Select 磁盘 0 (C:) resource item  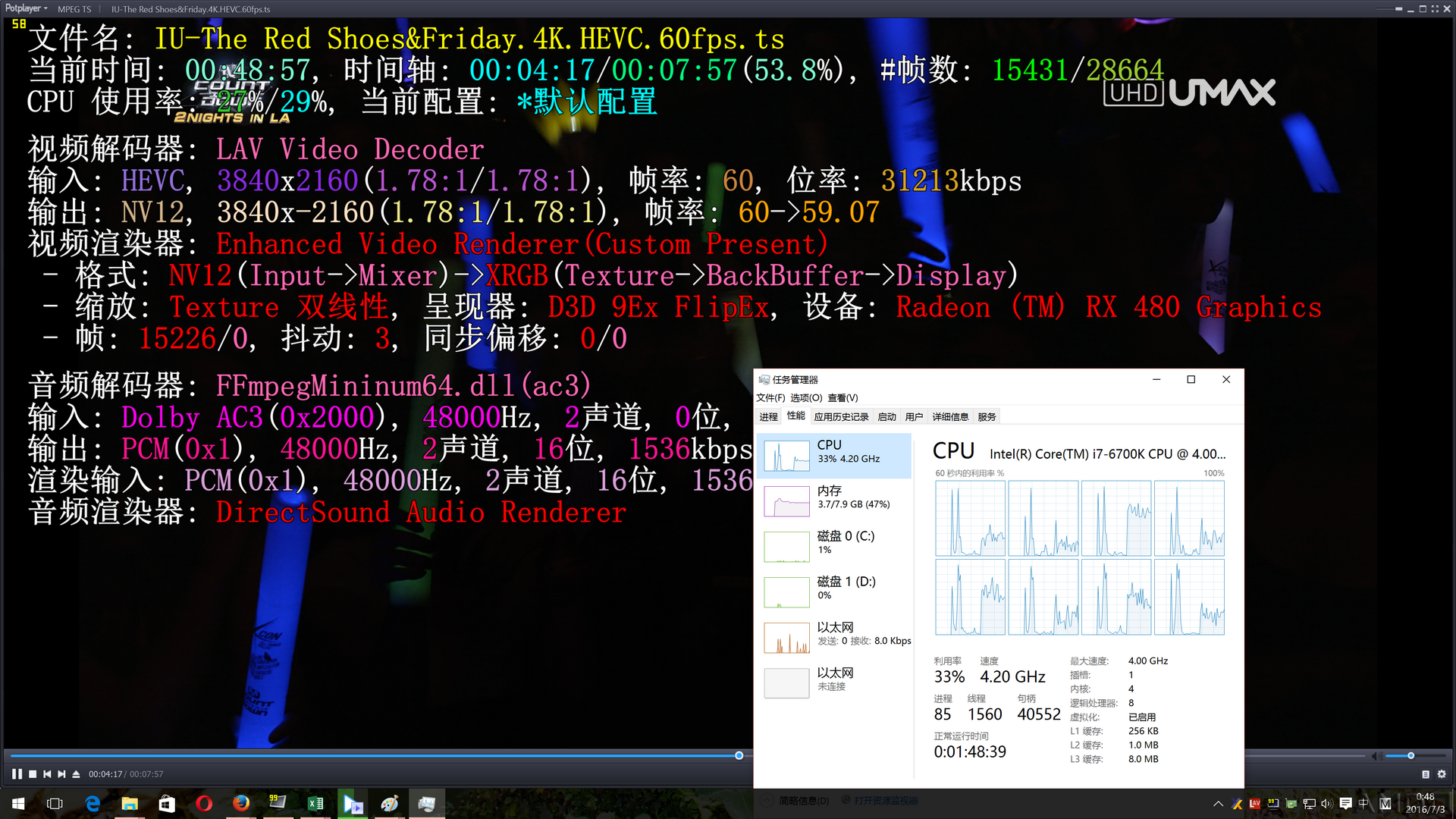coord(834,547)
